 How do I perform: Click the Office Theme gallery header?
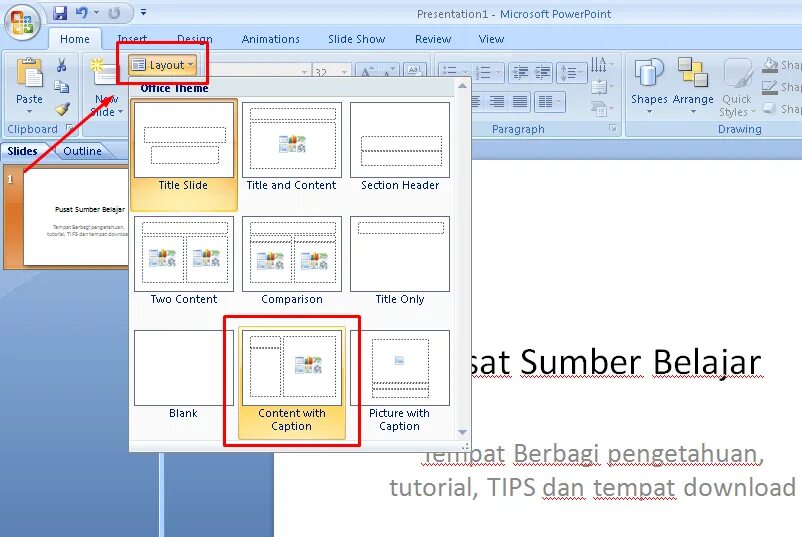[174, 88]
